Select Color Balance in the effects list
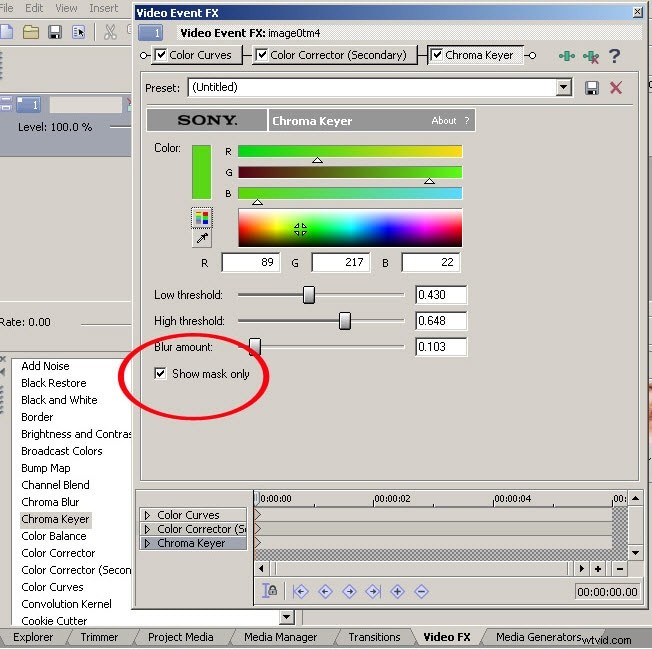 [x=54, y=536]
